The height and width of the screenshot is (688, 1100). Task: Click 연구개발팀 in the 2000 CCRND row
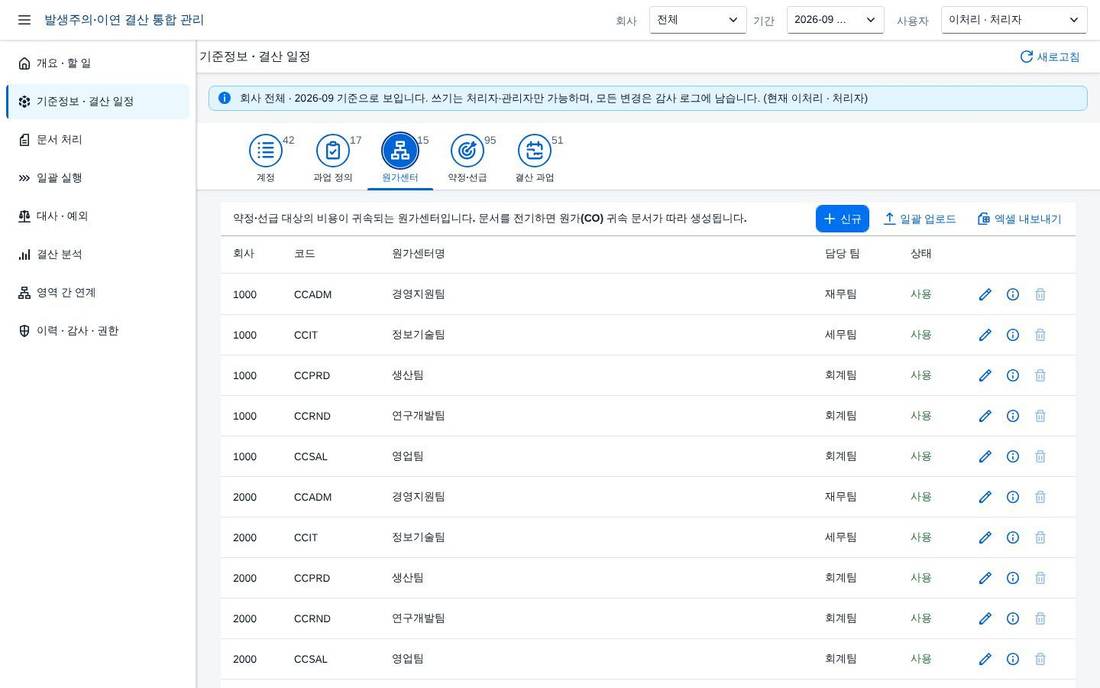click(x=418, y=619)
